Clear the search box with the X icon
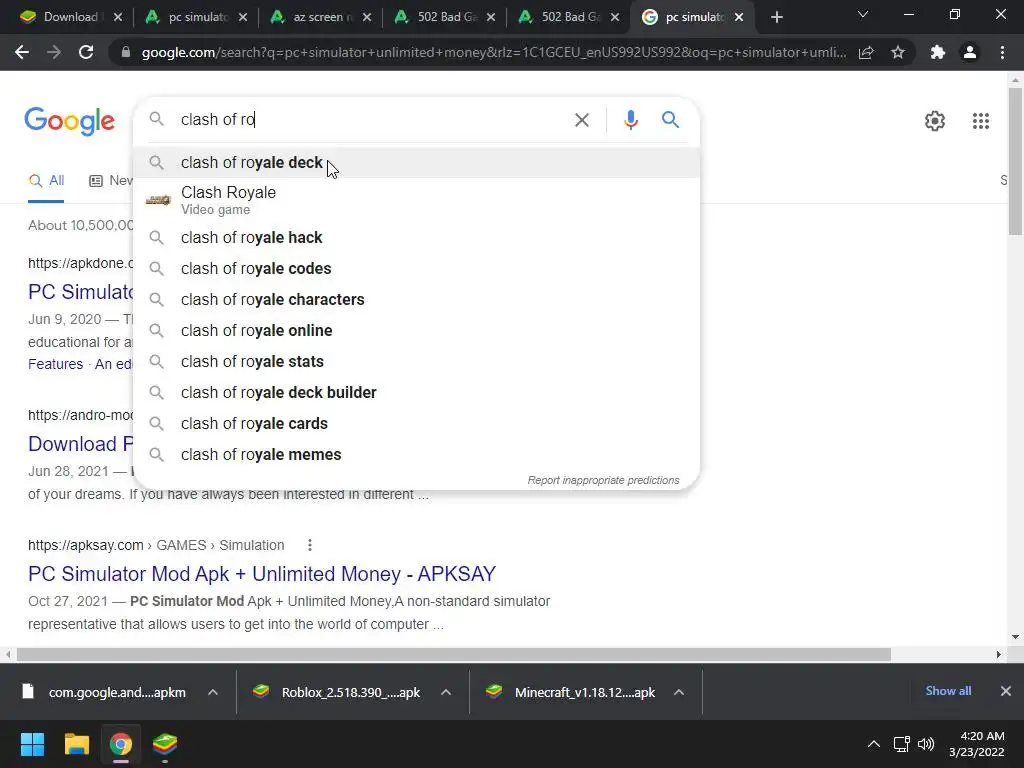Viewport: 1024px width, 768px height. pos(581,120)
